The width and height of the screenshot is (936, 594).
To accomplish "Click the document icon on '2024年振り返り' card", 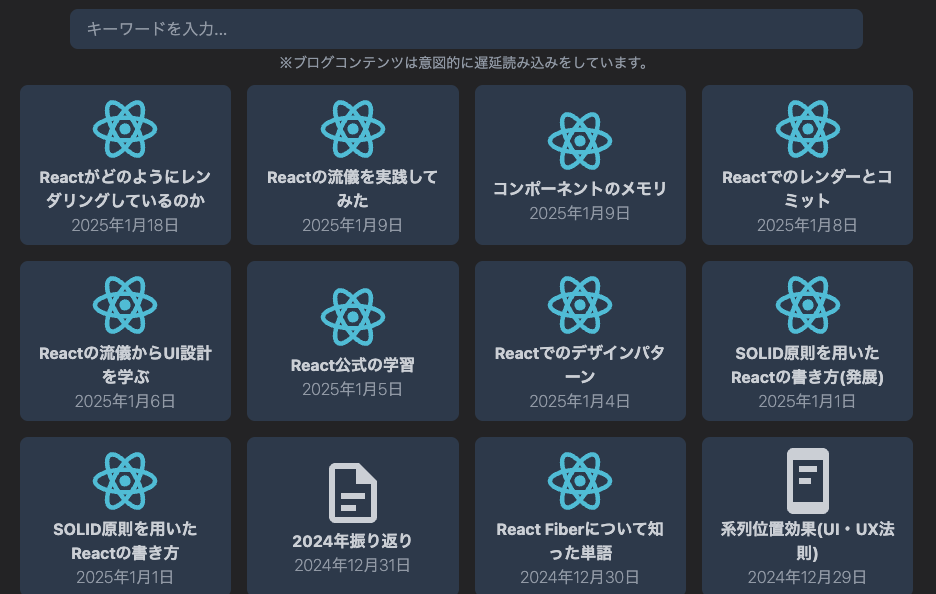I will coord(352,493).
